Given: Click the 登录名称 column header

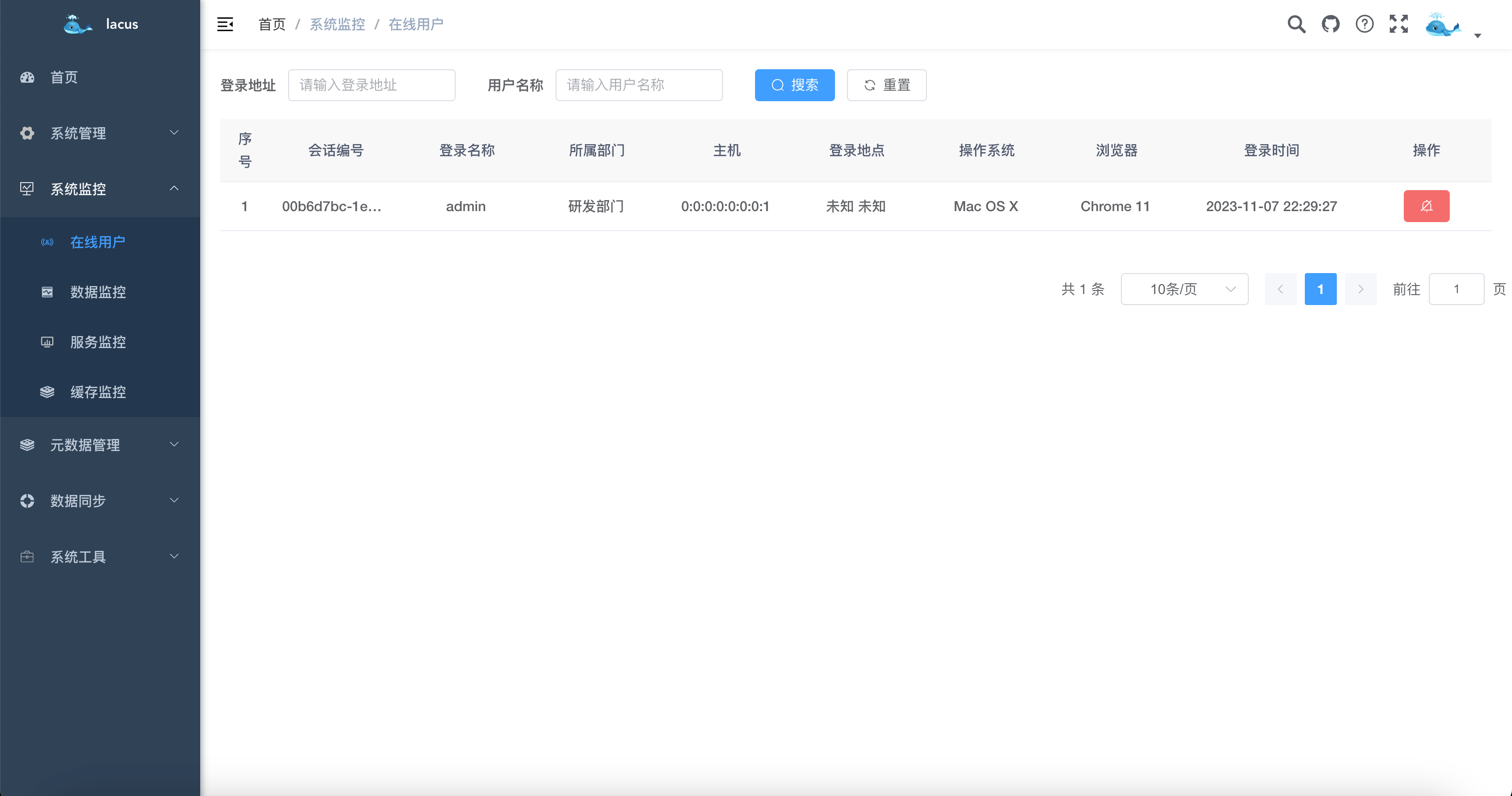Looking at the screenshot, I should (x=467, y=150).
